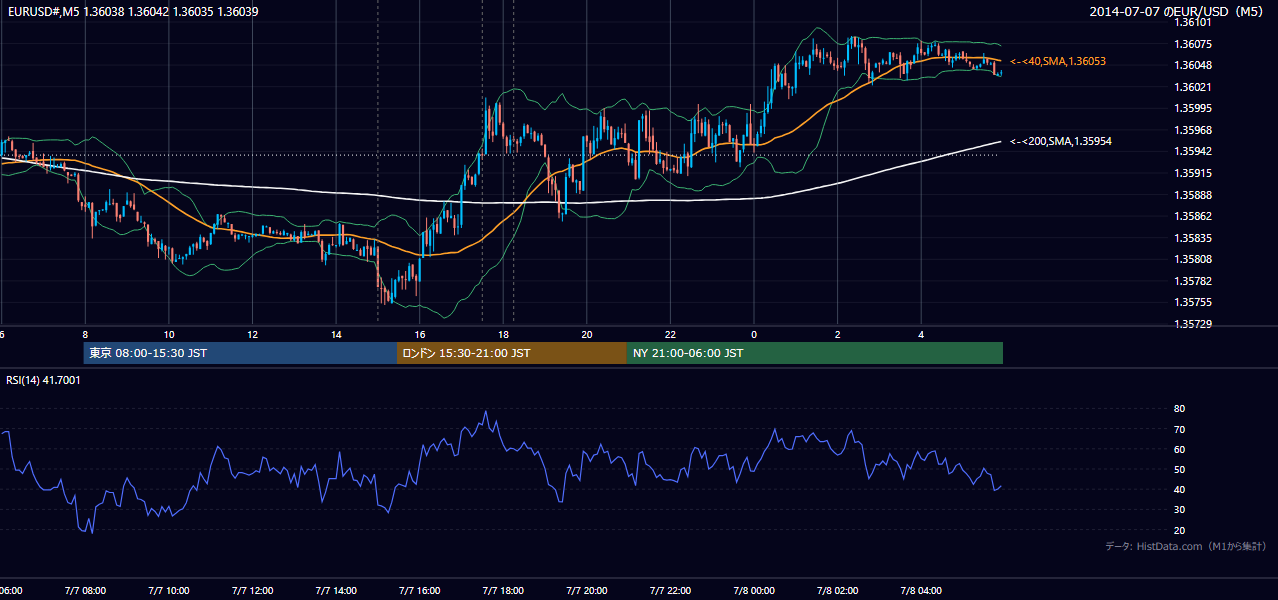Click price axis value 1.35808
The image size is (1278, 600).
[1193, 260]
